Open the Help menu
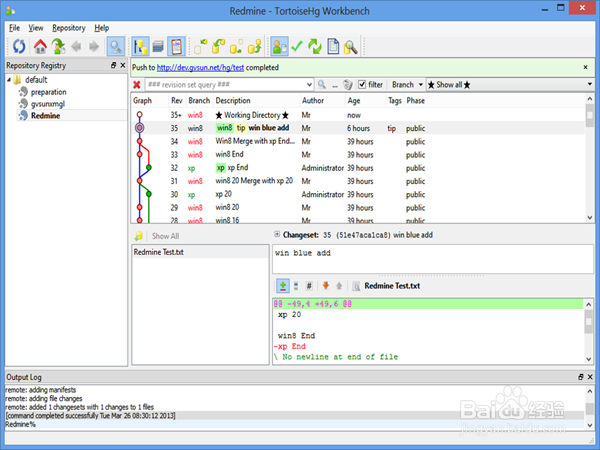The width and height of the screenshot is (600, 450). click(x=102, y=28)
